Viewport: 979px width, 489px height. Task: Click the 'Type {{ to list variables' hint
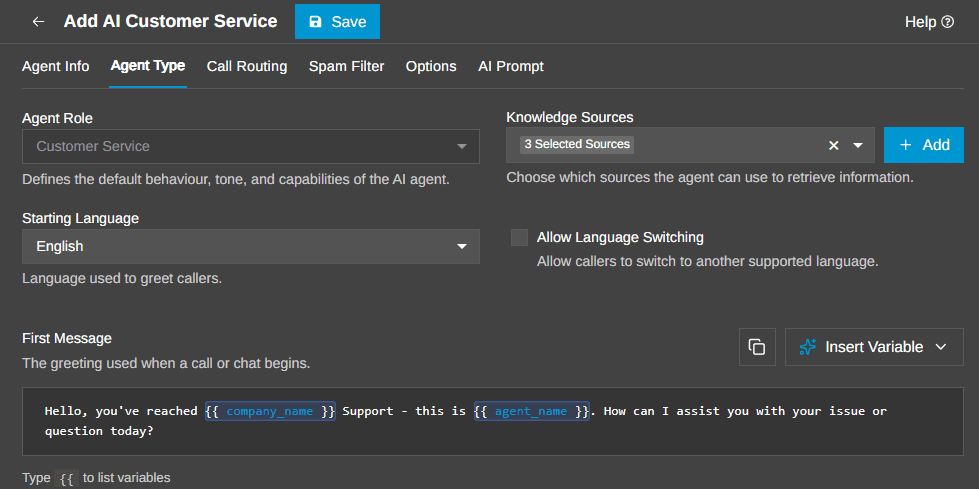coord(96,478)
